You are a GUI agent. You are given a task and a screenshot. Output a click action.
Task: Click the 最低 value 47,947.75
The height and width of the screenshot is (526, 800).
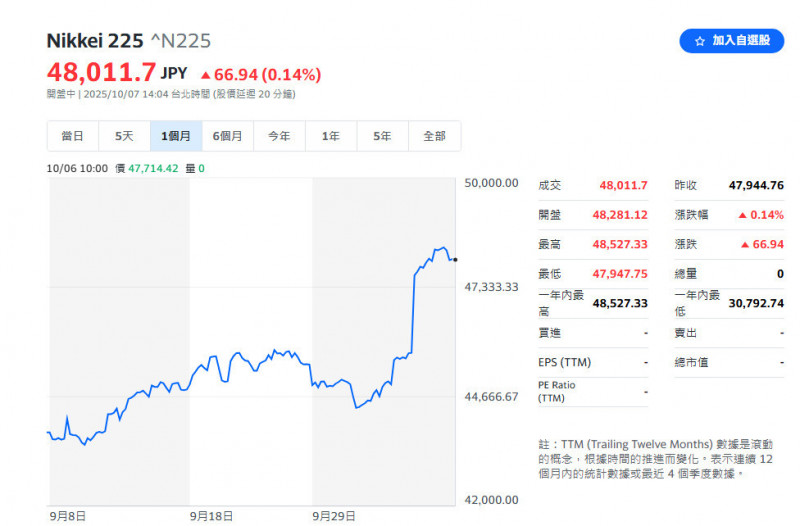pyautogui.click(x=620, y=274)
